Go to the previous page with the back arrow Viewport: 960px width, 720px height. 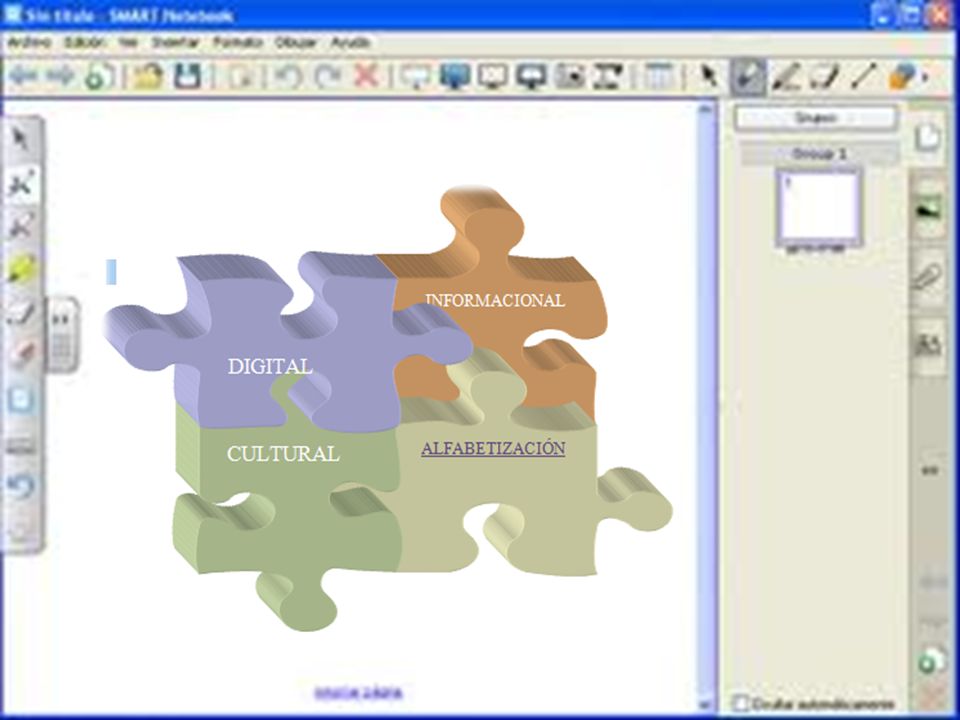pyautogui.click(x=24, y=77)
